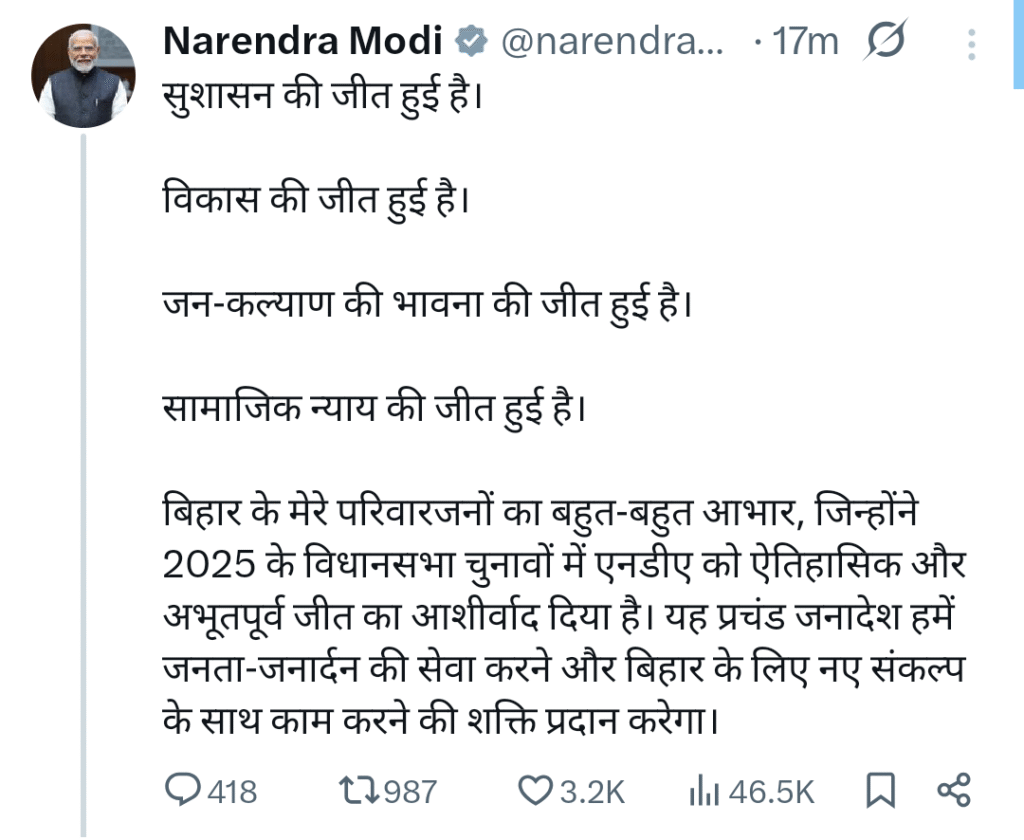Image resolution: width=1024 pixels, height=840 pixels.
Task: Like the post with the heart icon
Action: [x=535, y=791]
